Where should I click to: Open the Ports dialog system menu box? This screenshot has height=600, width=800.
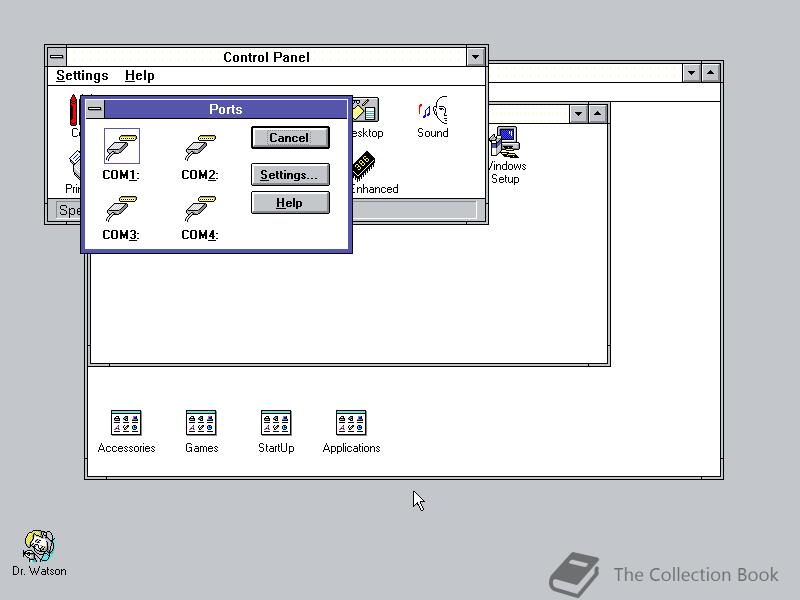point(94,109)
